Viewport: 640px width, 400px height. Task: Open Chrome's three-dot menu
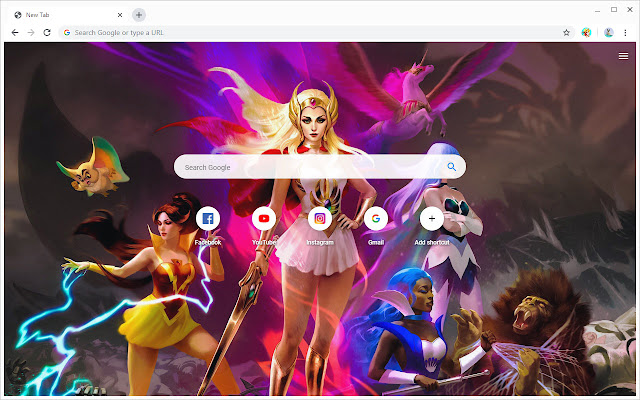point(625,33)
